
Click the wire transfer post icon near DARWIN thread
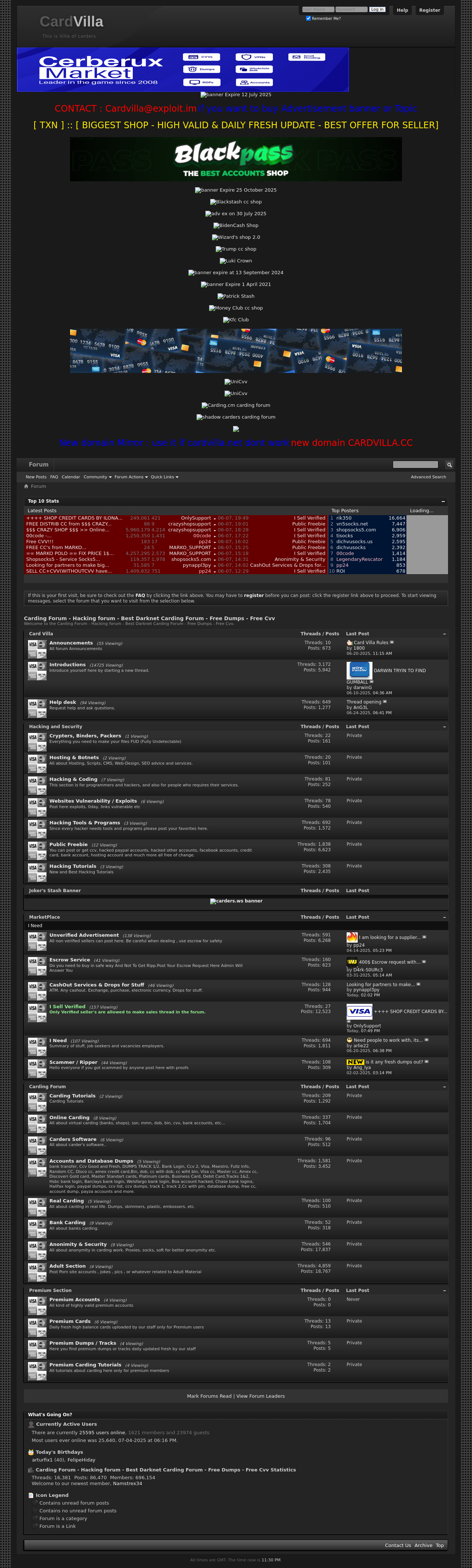359,670
